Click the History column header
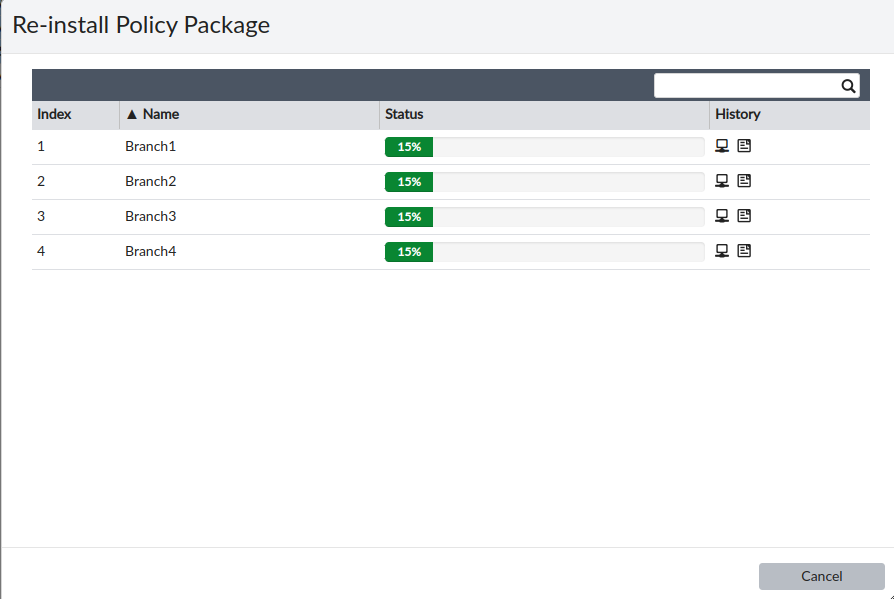The height and width of the screenshot is (599, 894). point(738,114)
